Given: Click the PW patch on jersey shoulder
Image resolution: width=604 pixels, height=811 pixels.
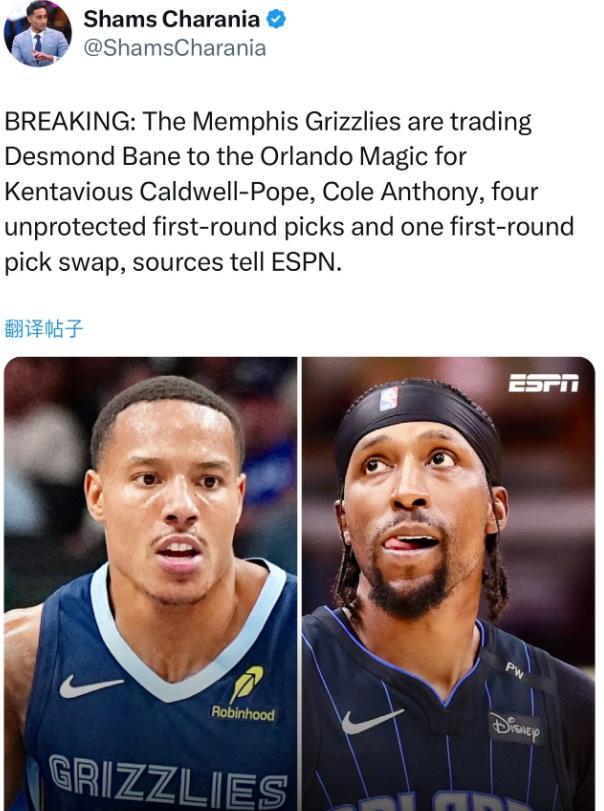Looking at the screenshot, I should [x=515, y=671].
